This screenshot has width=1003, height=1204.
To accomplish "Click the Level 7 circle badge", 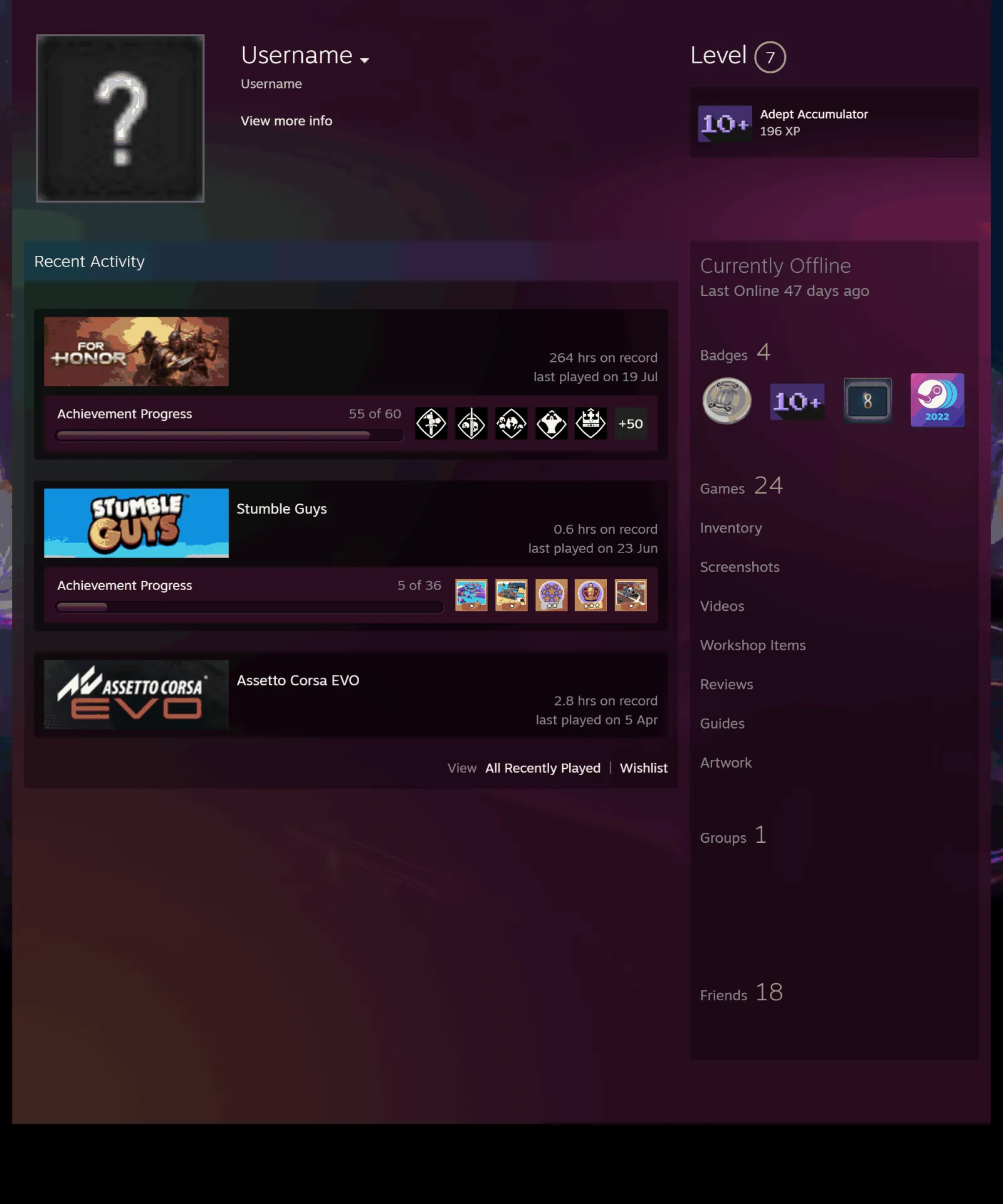I will 770,57.
